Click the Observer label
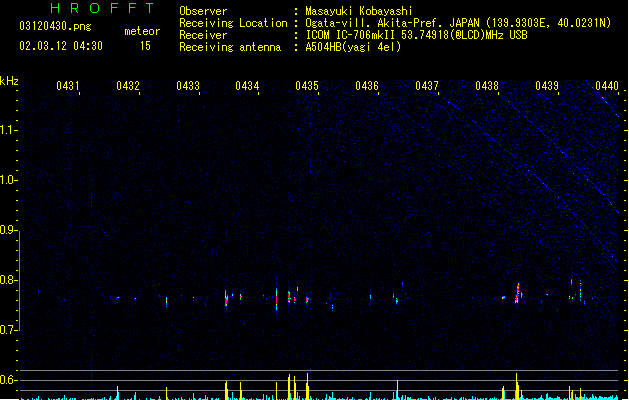The height and width of the screenshot is (400, 629). pyautogui.click(x=203, y=11)
